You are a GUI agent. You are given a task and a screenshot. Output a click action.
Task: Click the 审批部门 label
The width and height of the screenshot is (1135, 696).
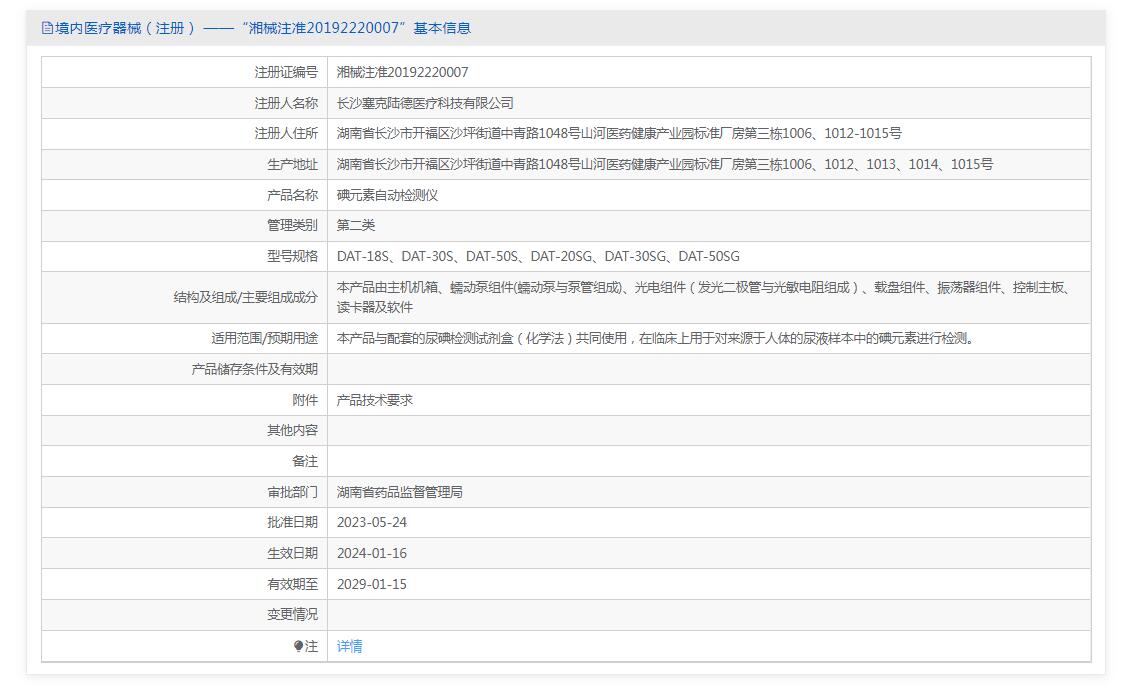click(292, 493)
